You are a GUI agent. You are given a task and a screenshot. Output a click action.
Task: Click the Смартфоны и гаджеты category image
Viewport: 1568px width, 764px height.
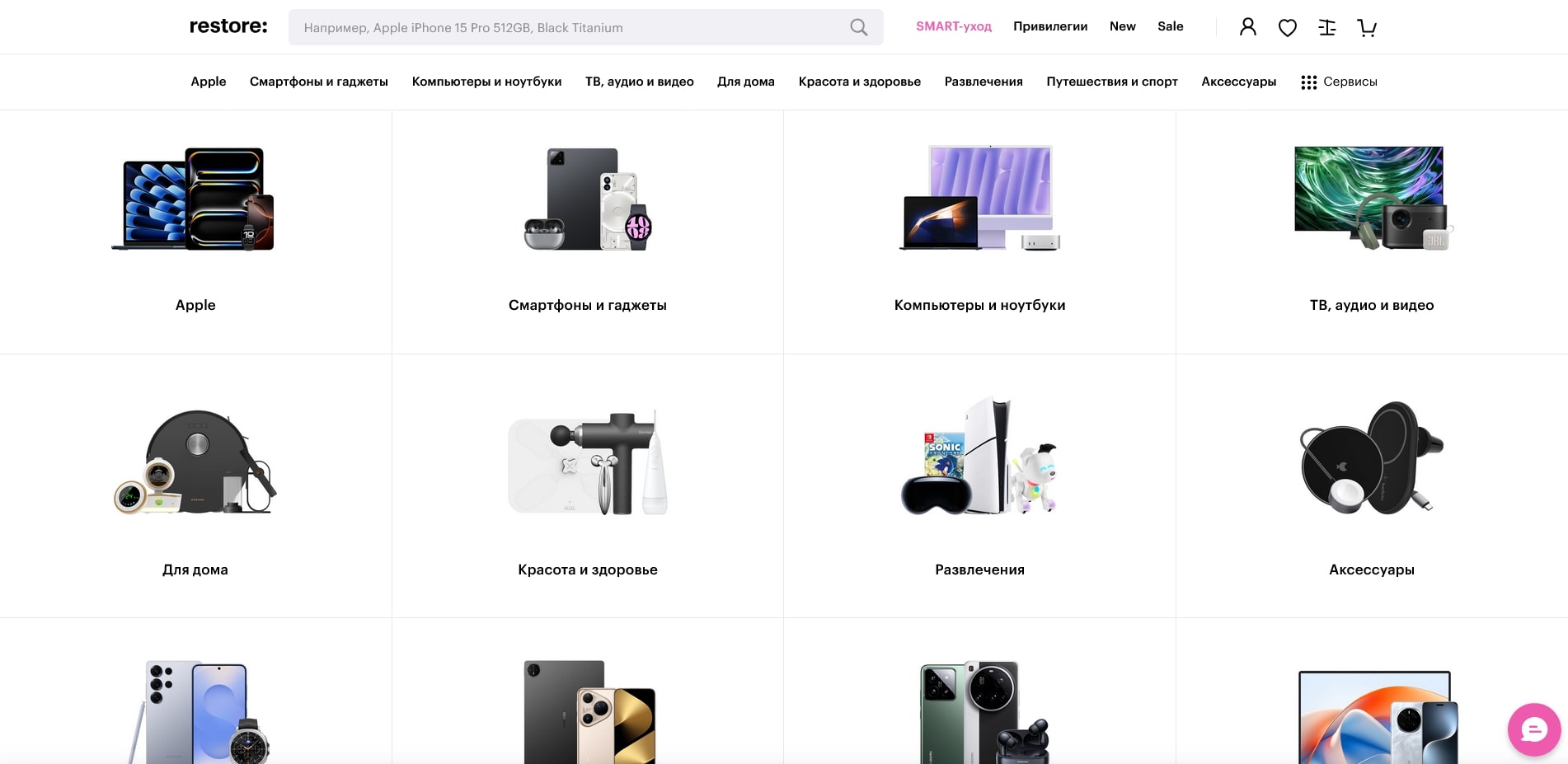coord(588,199)
